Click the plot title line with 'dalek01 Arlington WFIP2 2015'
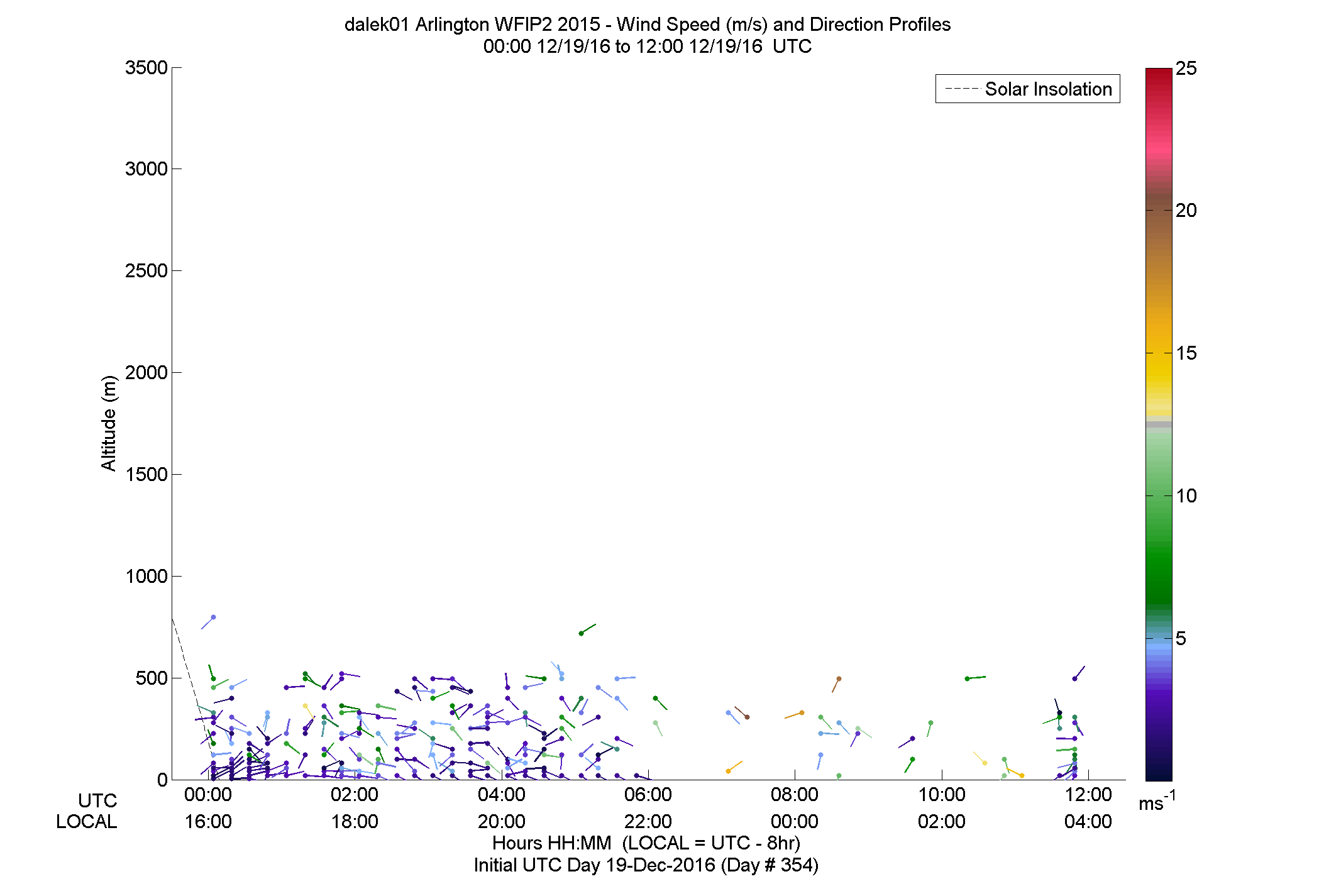The image size is (1319, 896). (648, 25)
